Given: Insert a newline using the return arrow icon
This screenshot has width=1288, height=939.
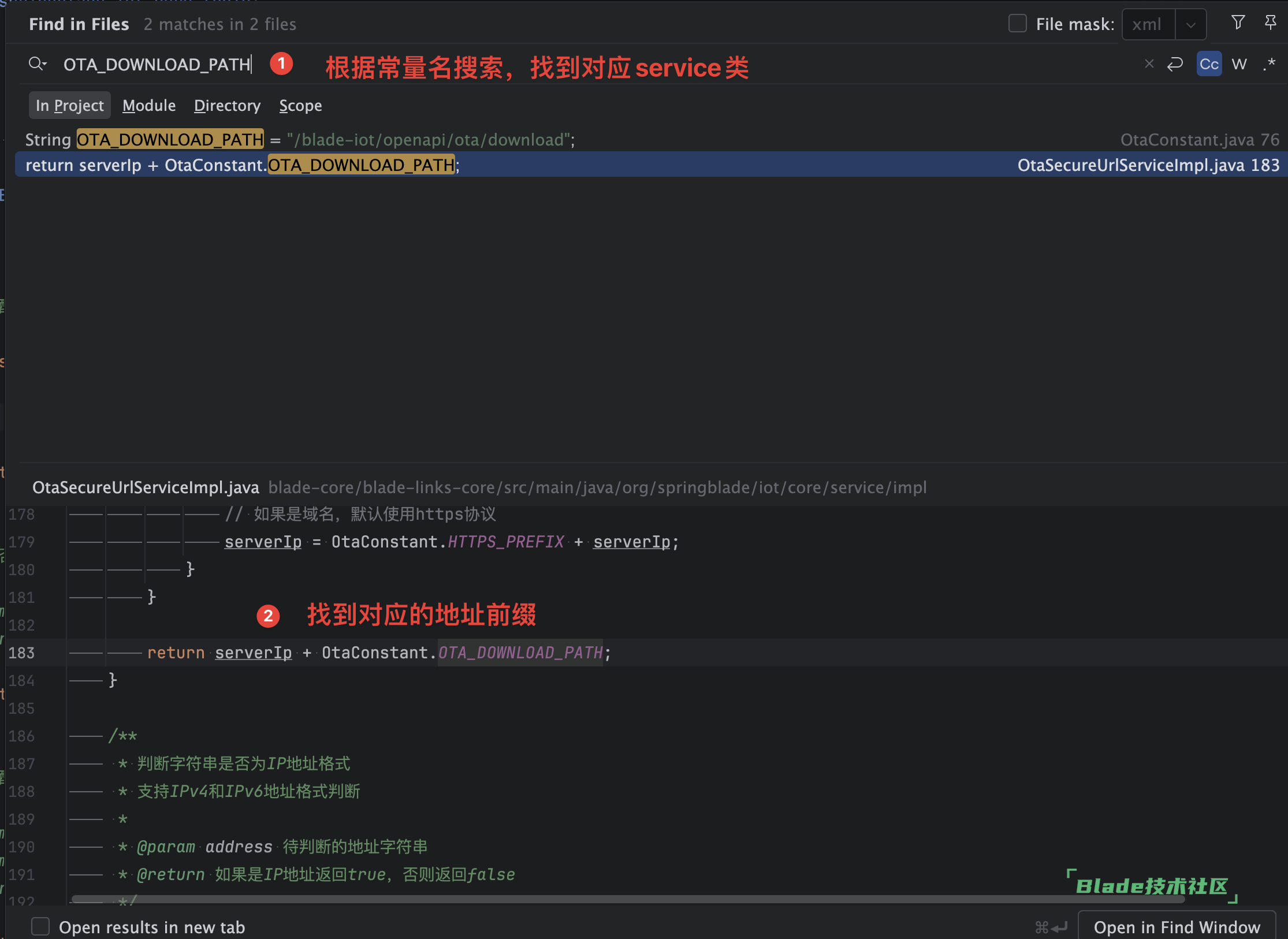Looking at the screenshot, I should tap(1175, 64).
